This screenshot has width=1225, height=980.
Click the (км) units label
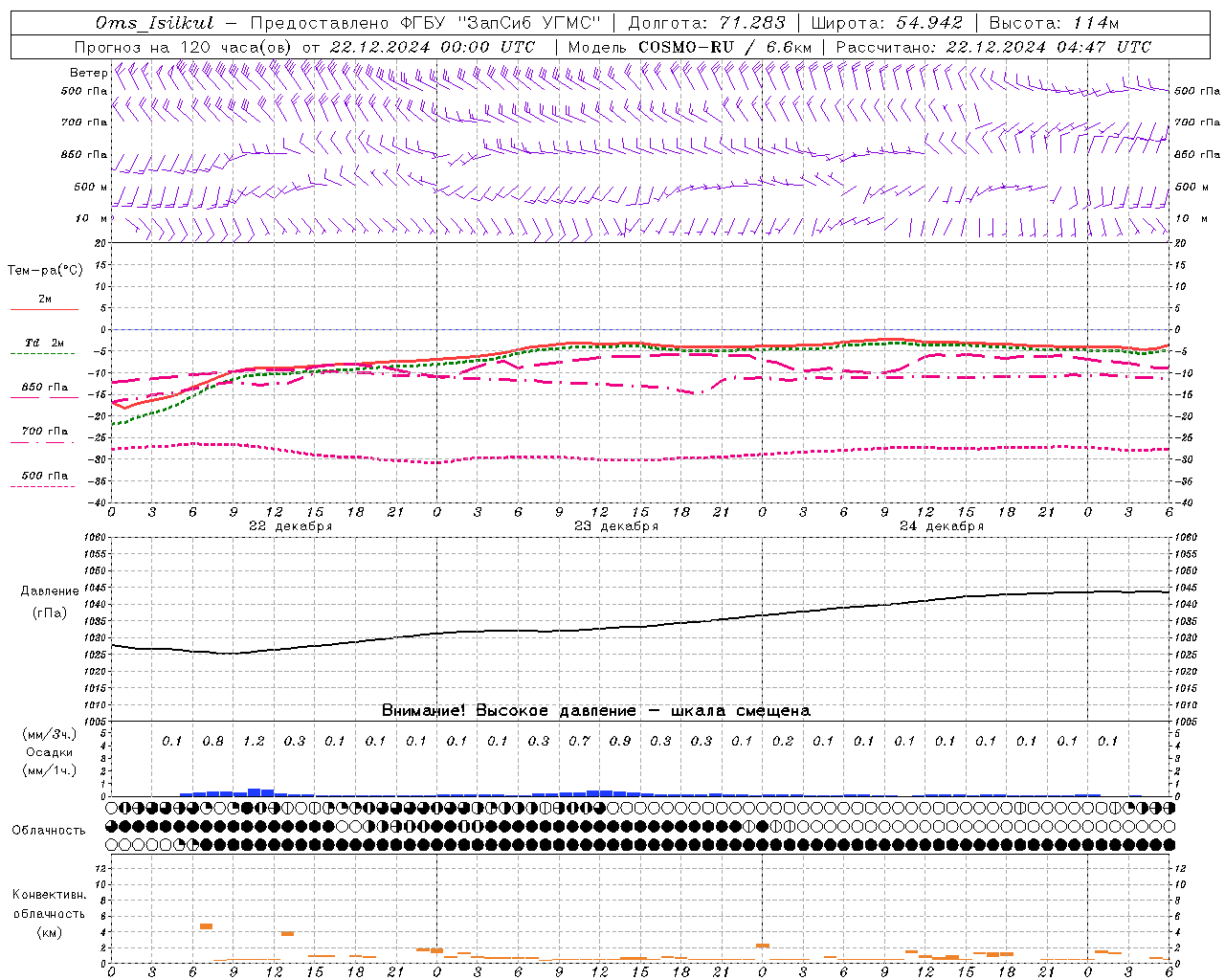coord(49,932)
